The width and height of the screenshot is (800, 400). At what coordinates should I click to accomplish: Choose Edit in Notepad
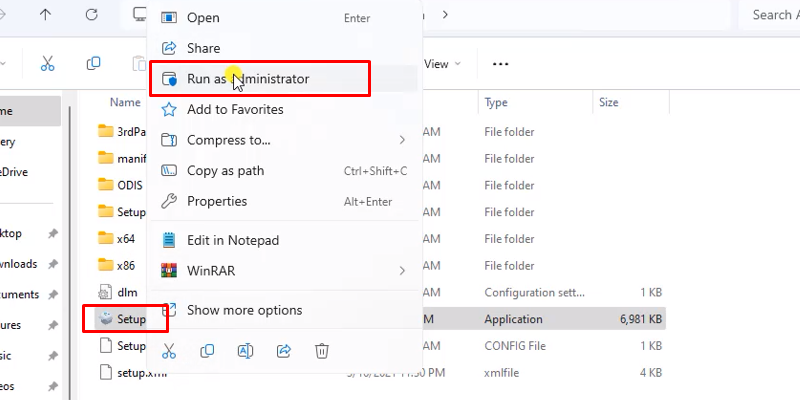pyautogui.click(x=232, y=240)
